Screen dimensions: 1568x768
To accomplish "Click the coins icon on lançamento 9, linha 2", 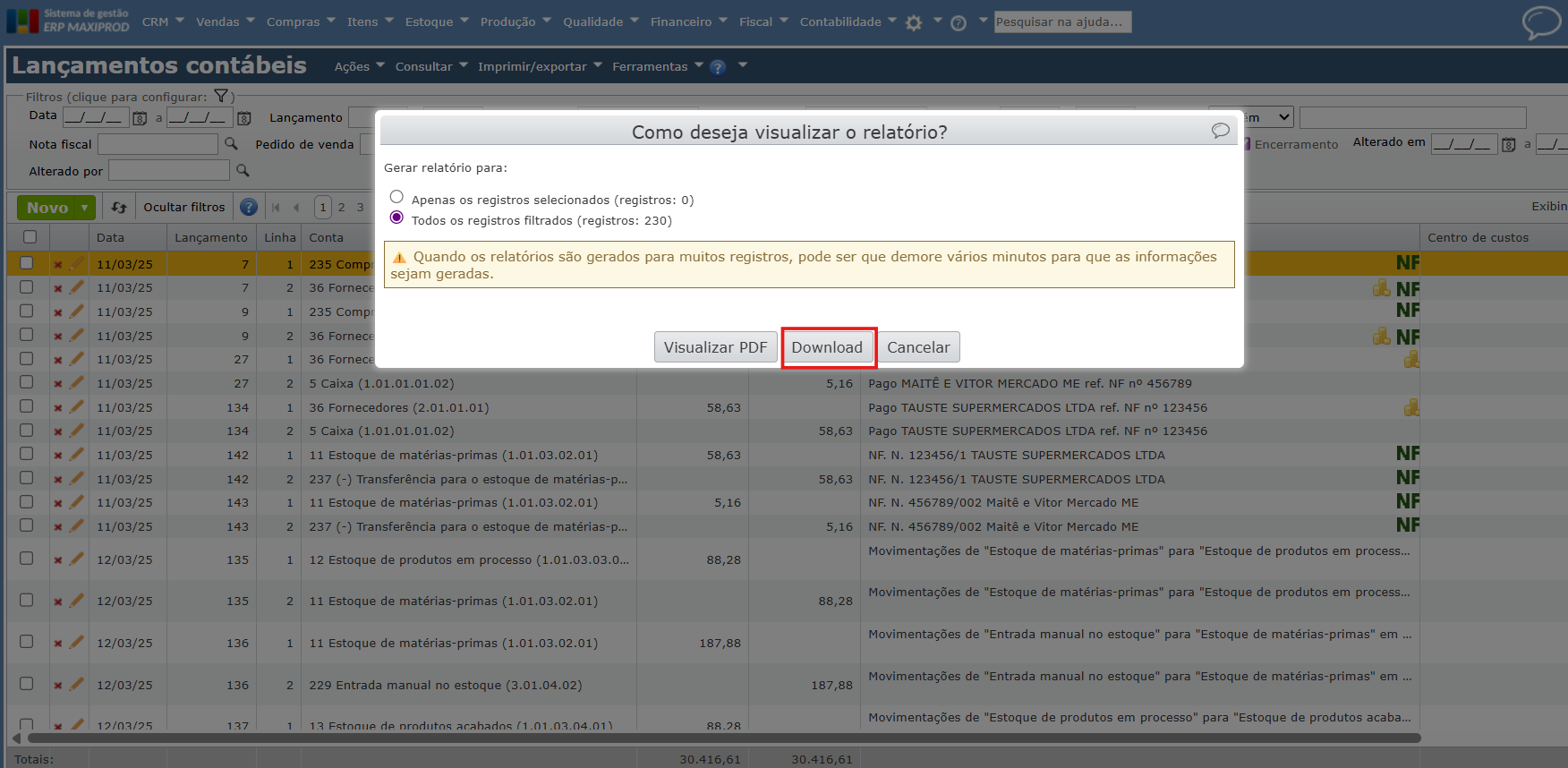I will tap(1382, 337).
